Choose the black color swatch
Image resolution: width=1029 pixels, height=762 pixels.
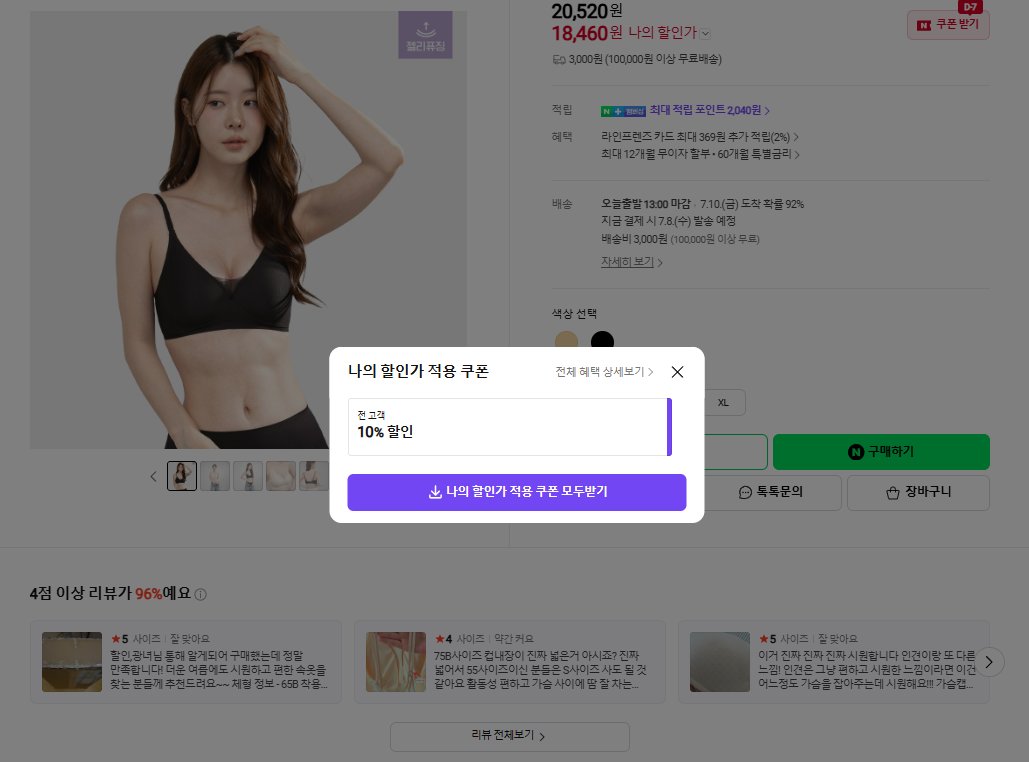tap(602, 340)
